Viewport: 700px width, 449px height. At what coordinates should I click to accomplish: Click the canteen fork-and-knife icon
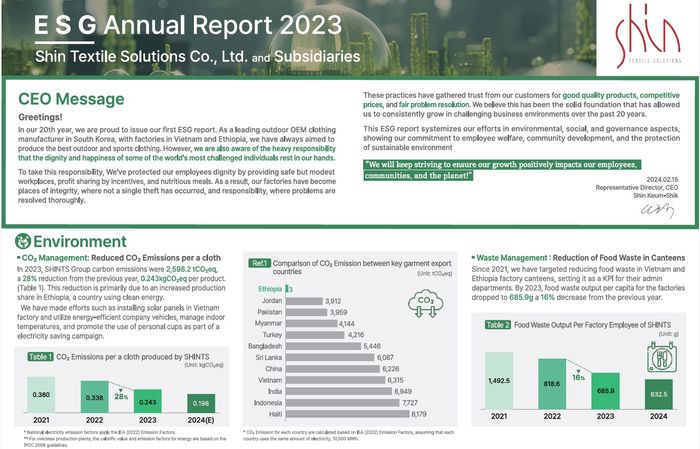tap(662, 357)
